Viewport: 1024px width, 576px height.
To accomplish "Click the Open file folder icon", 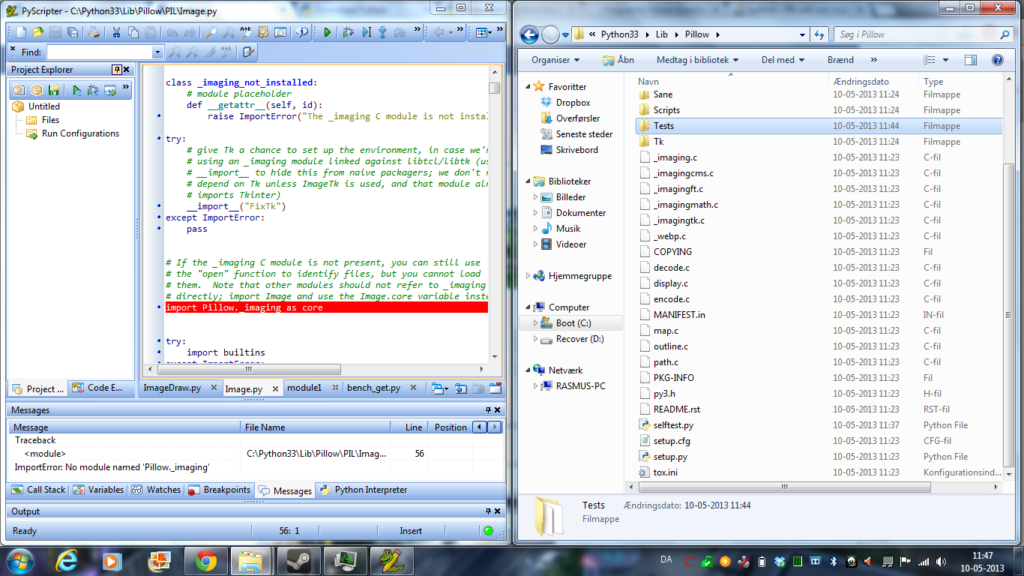I will click(x=38, y=32).
